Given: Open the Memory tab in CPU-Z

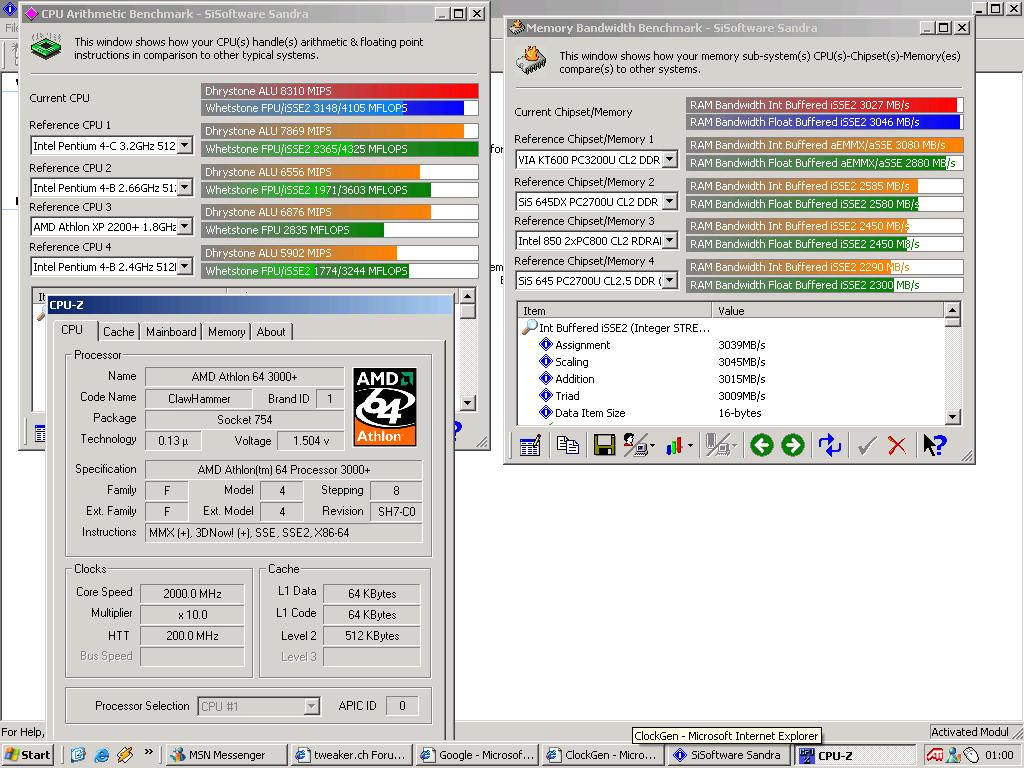Looking at the screenshot, I should coord(226,332).
